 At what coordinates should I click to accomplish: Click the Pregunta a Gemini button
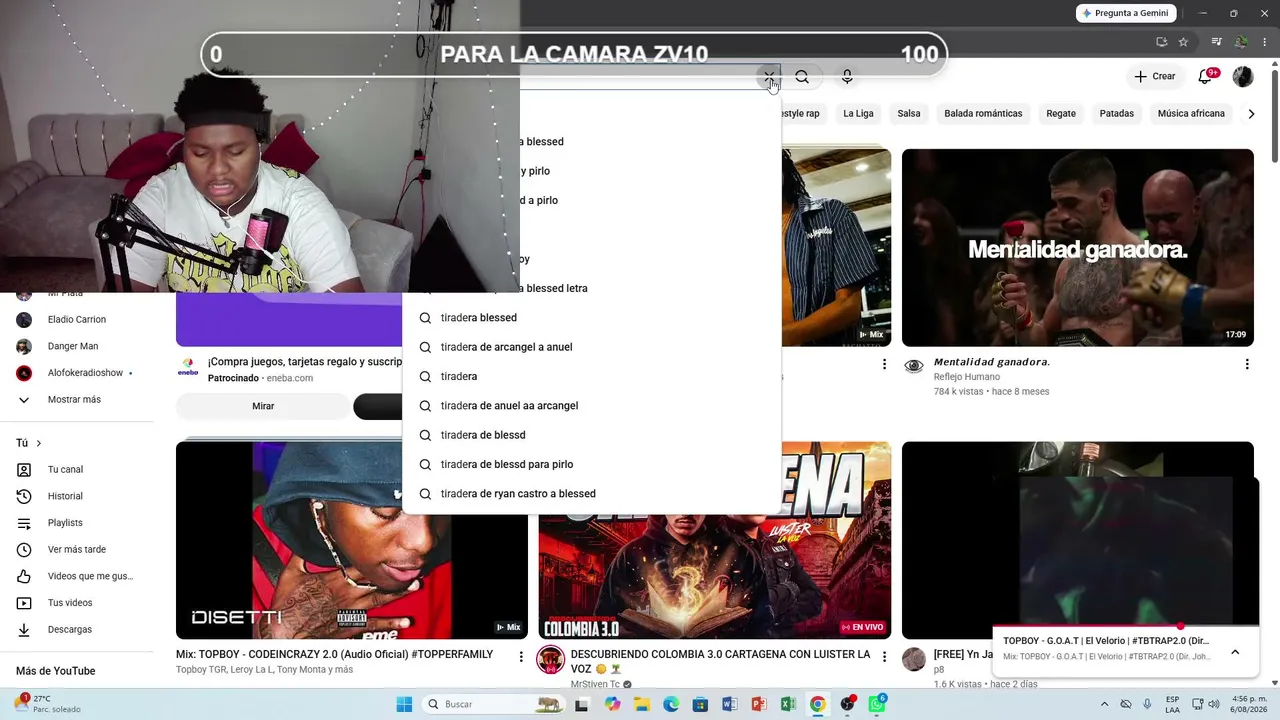point(1124,13)
